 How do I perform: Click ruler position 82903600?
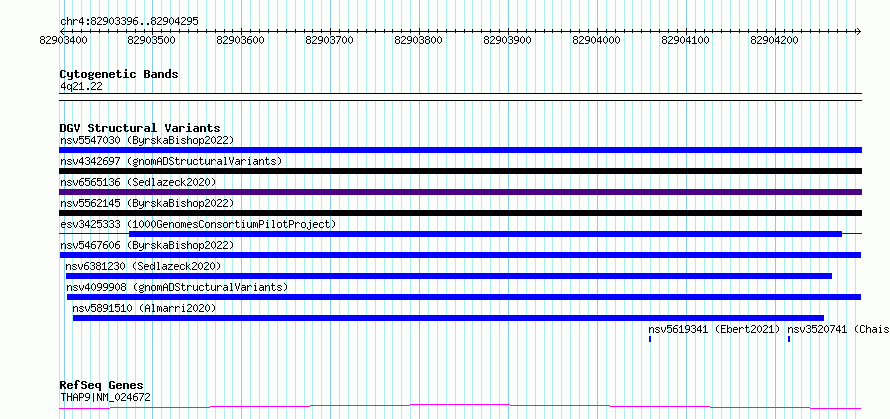(x=241, y=40)
